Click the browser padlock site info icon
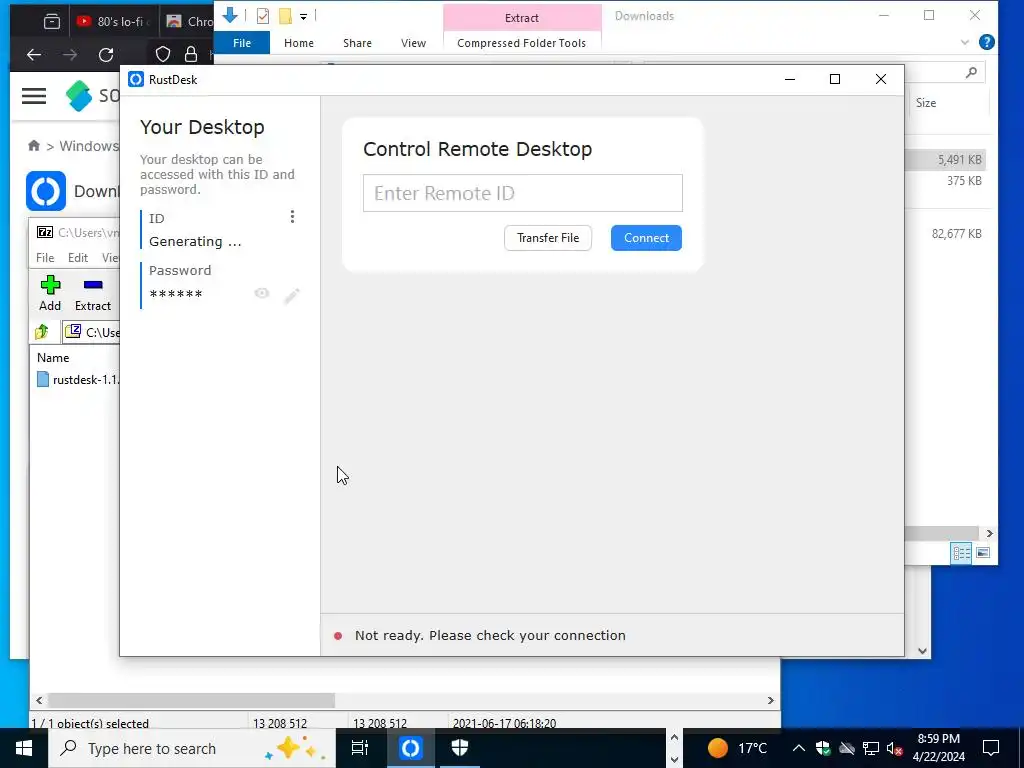This screenshot has height=768, width=1024. pyautogui.click(x=191, y=54)
